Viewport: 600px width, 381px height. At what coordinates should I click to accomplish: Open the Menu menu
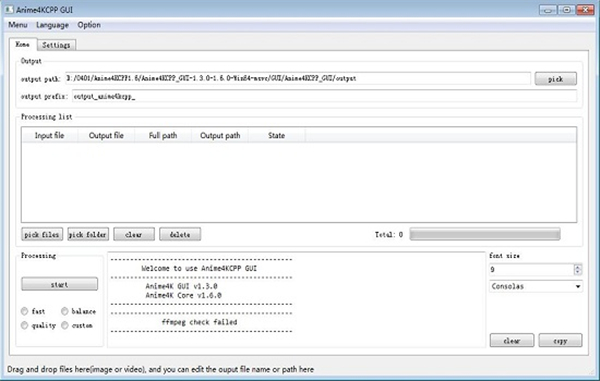click(x=18, y=25)
